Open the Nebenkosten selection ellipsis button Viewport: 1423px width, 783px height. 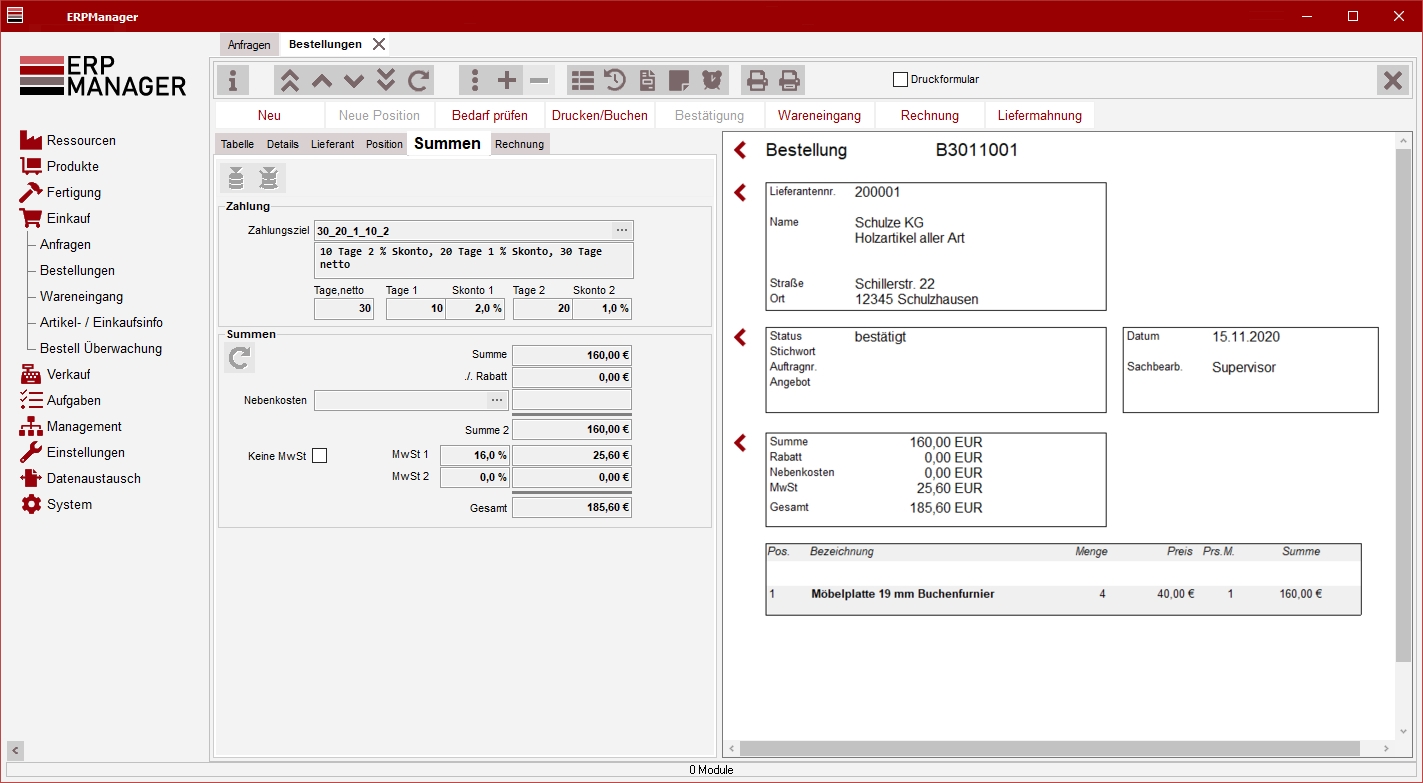[496, 400]
